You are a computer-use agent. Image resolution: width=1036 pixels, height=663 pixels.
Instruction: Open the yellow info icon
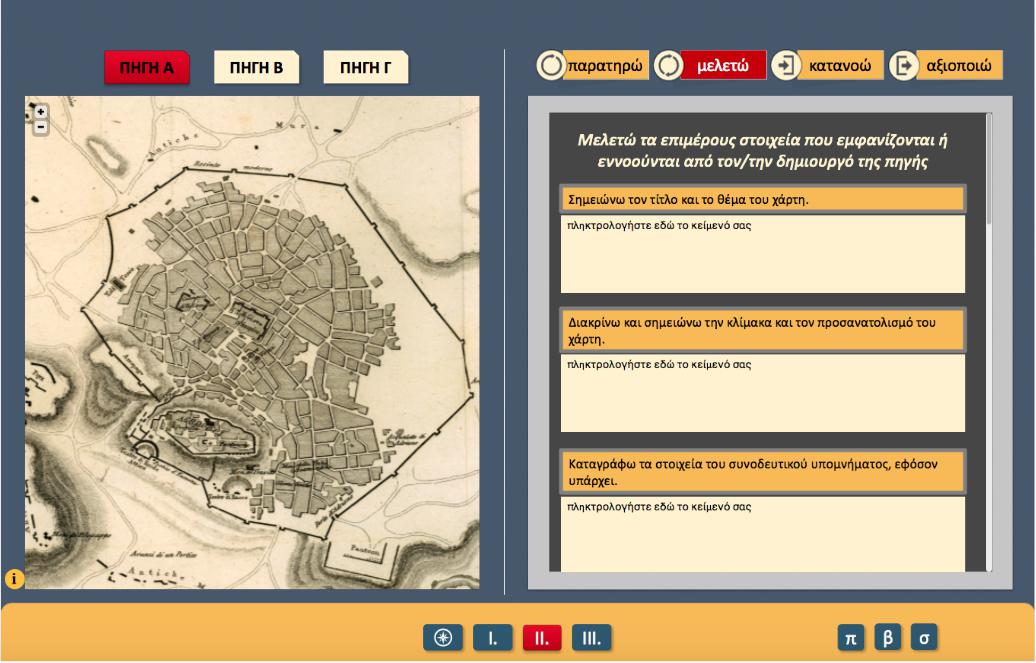pyautogui.click(x=14, y=578)
